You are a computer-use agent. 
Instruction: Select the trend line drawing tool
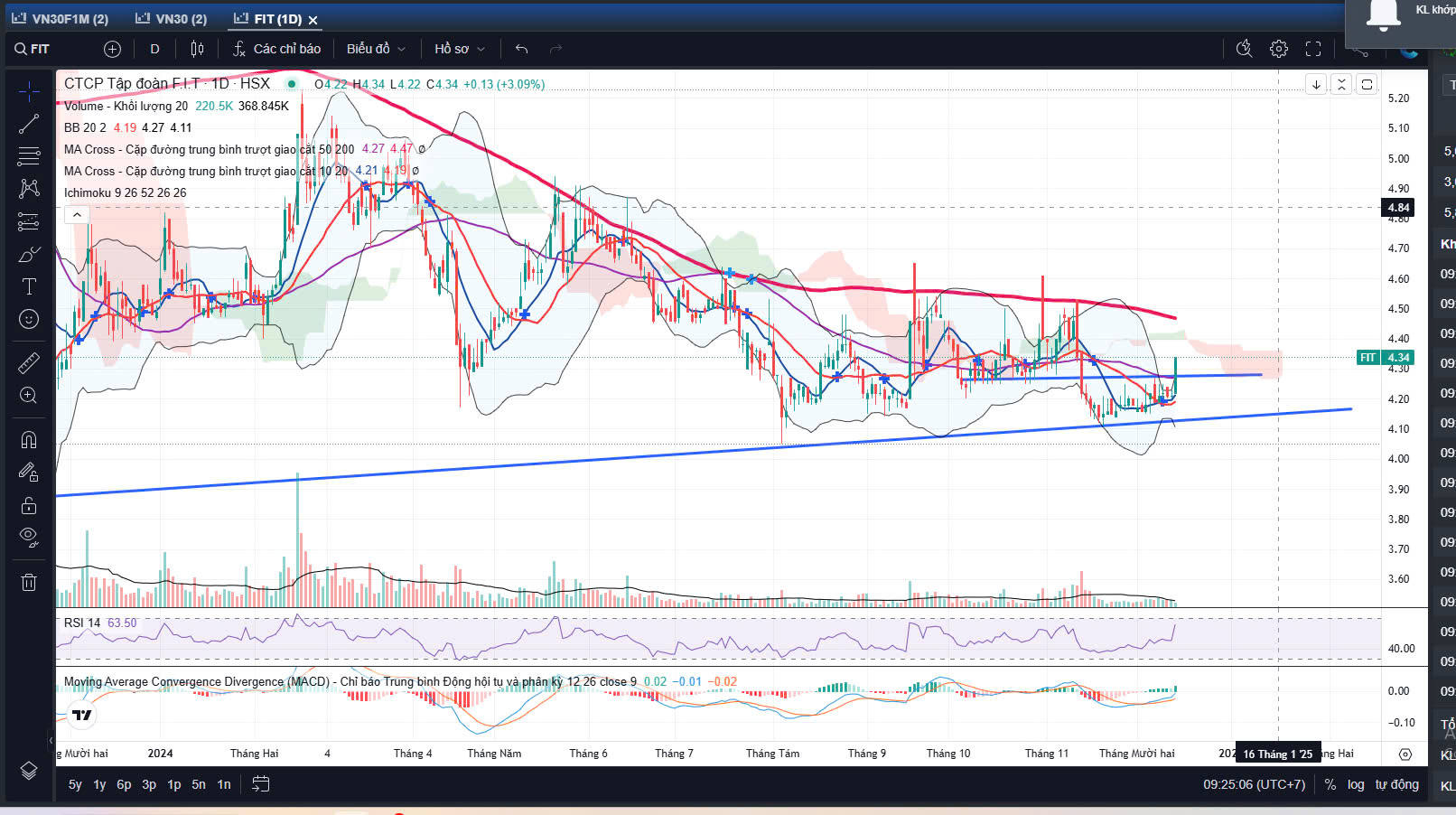pos(29,124)
